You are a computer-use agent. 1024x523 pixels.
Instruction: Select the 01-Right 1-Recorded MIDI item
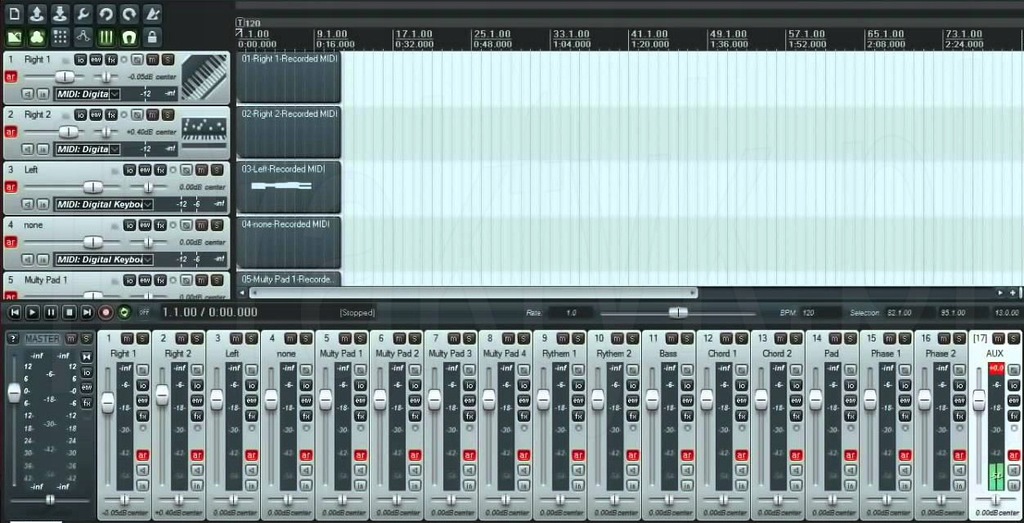(x=289, y=77)
